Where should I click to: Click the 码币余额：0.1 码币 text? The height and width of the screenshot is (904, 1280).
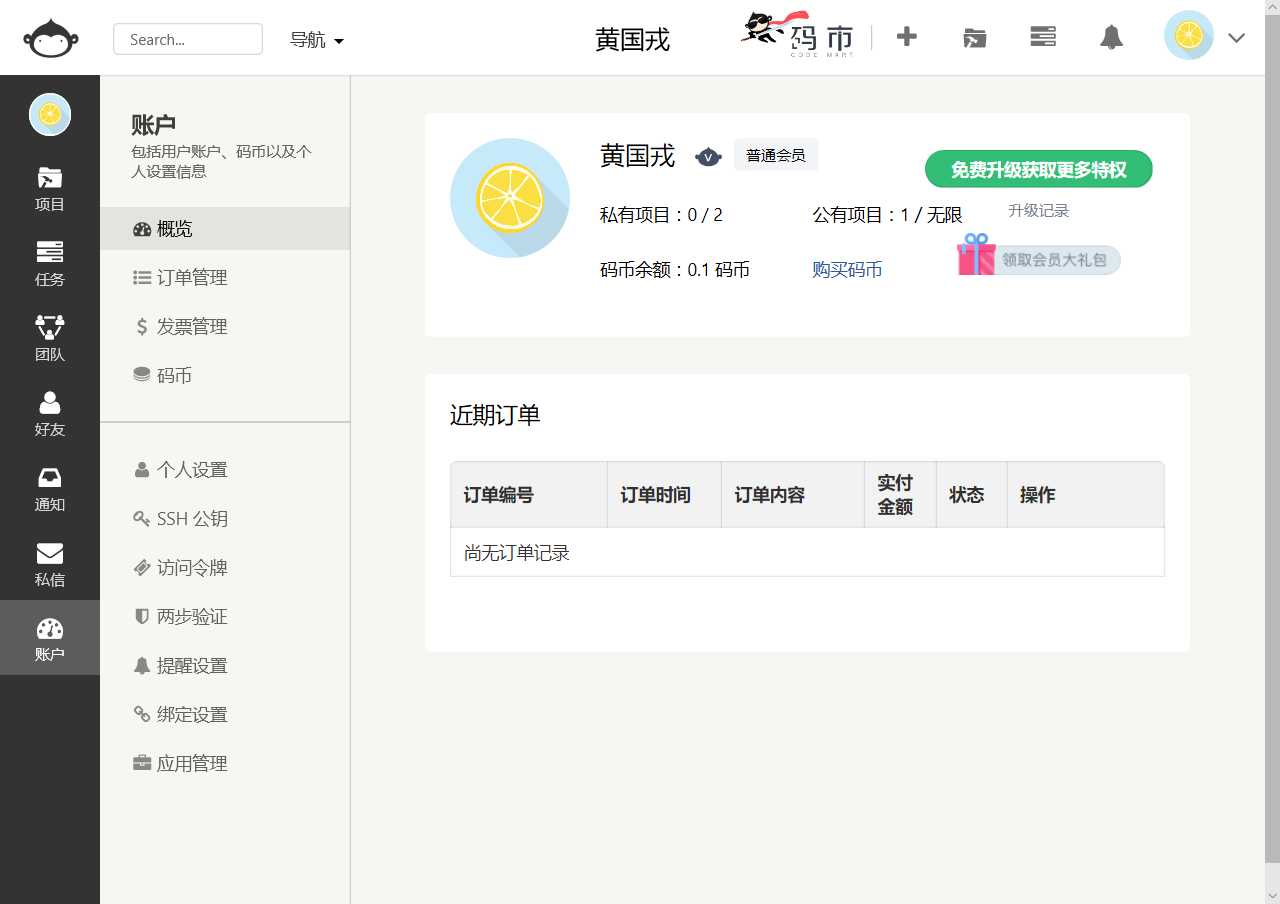pos(675,269)
